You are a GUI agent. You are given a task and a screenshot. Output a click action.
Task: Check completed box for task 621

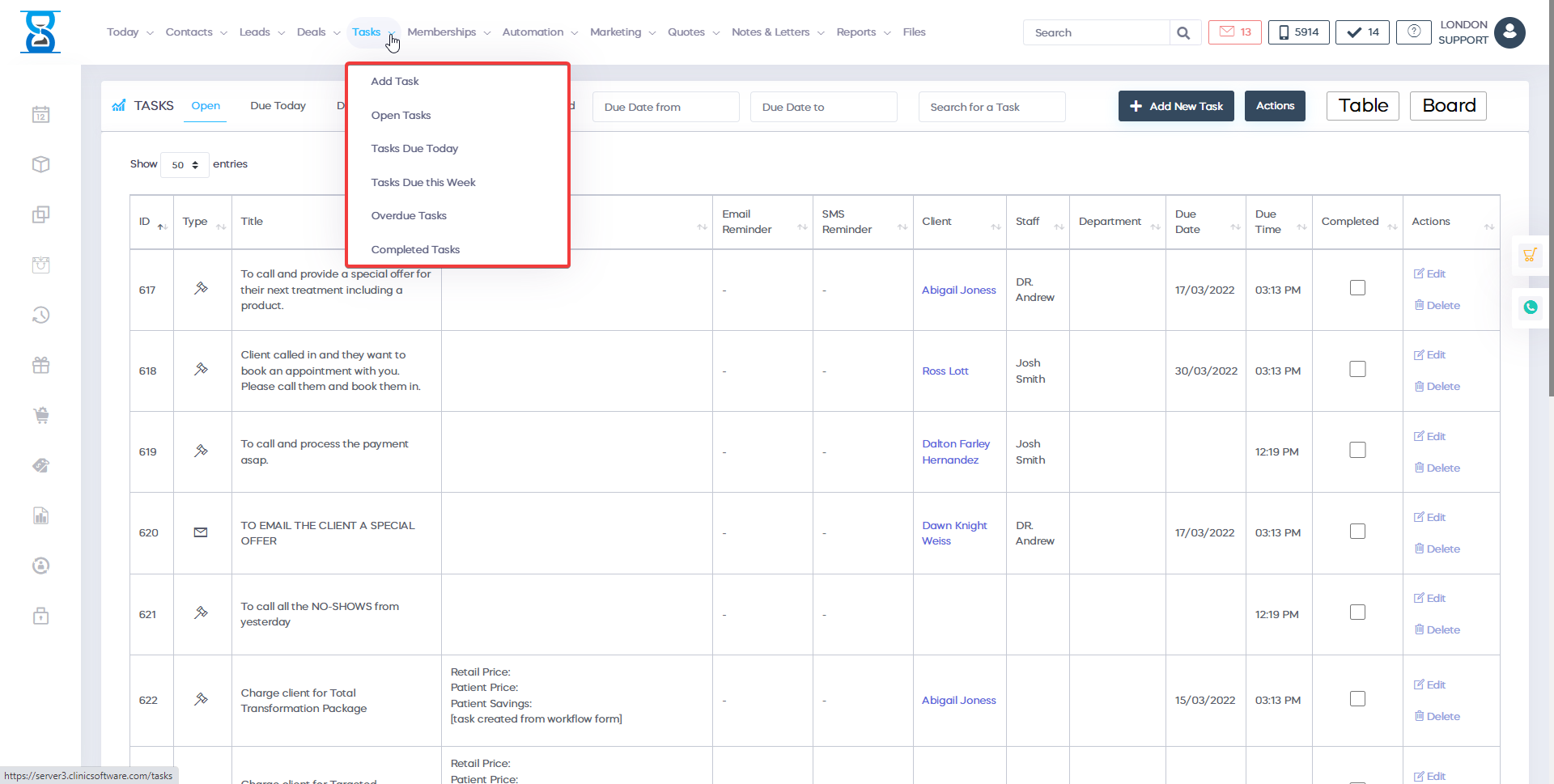(1357, 612)
